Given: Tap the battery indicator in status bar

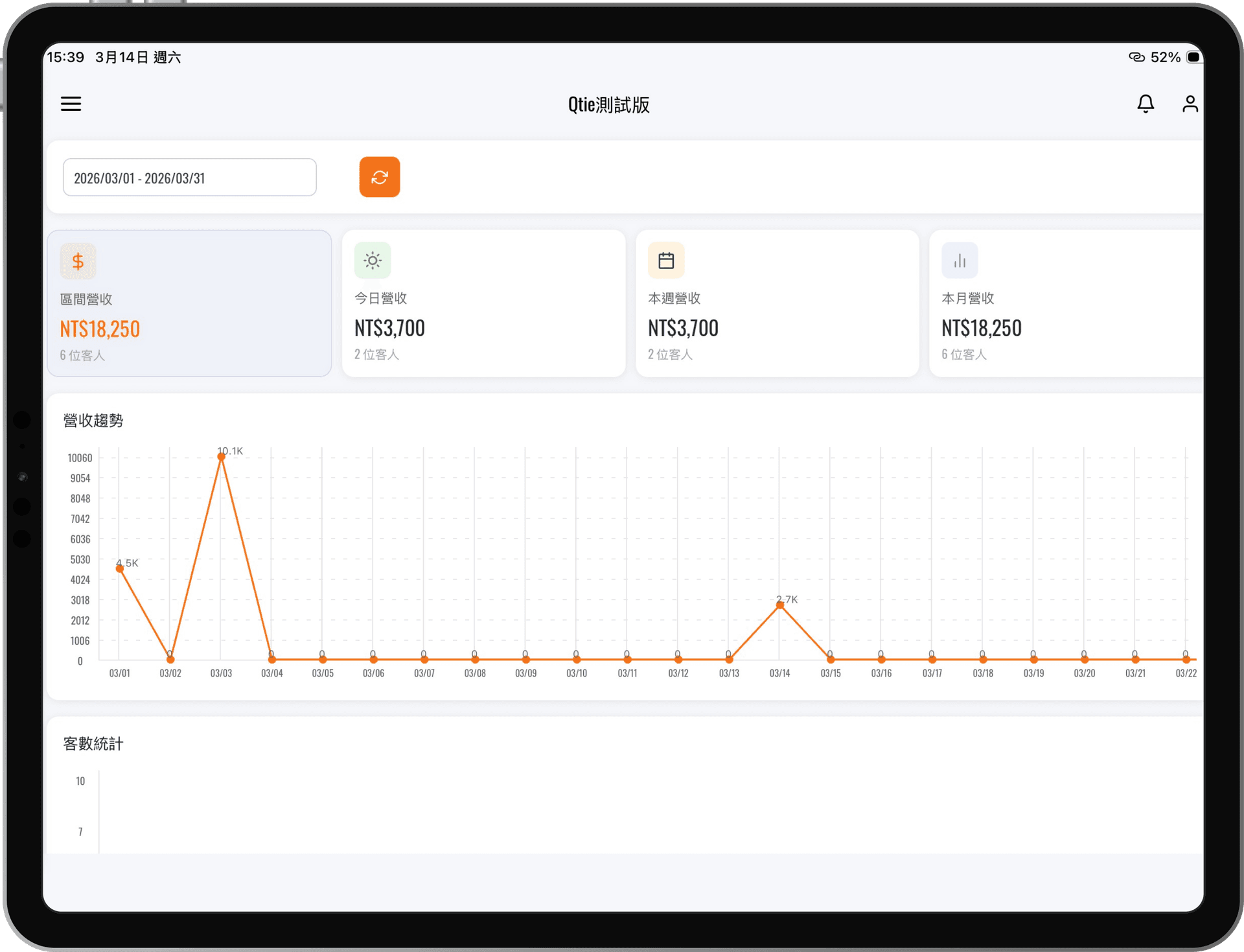Looking at the screenshot, I should (x=1193, y=57).
